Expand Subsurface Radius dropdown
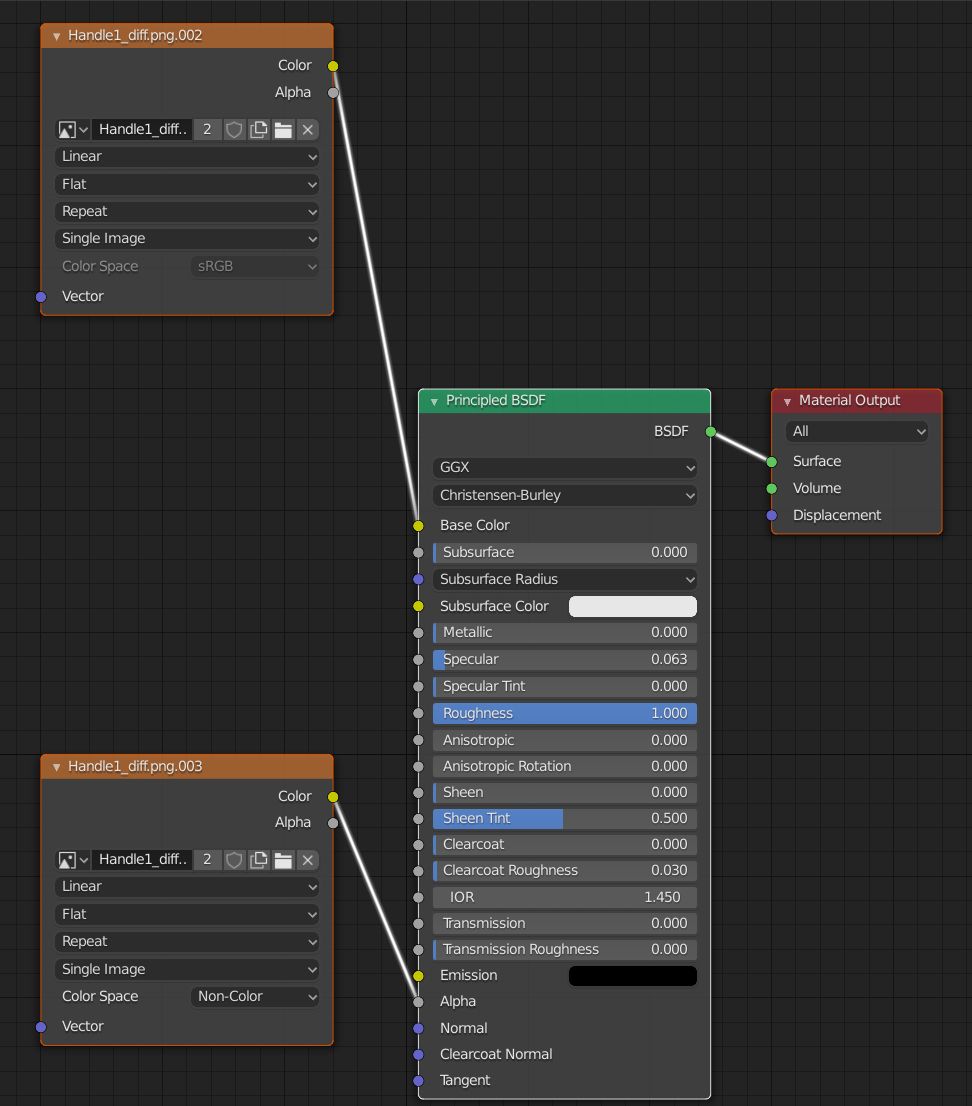972x1106 pixels. (x=565, y=579)
